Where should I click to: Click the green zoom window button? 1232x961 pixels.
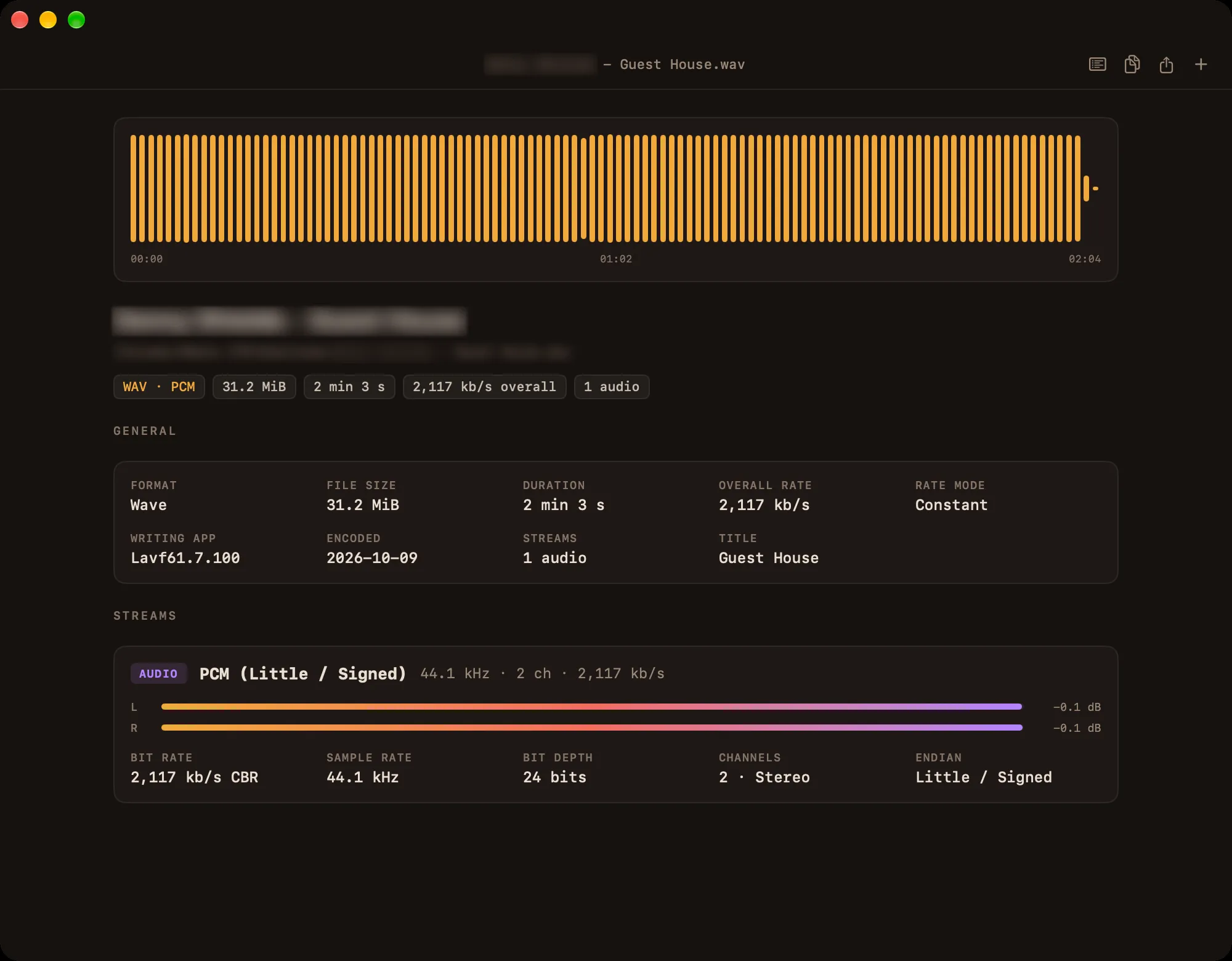click(76, 20)
